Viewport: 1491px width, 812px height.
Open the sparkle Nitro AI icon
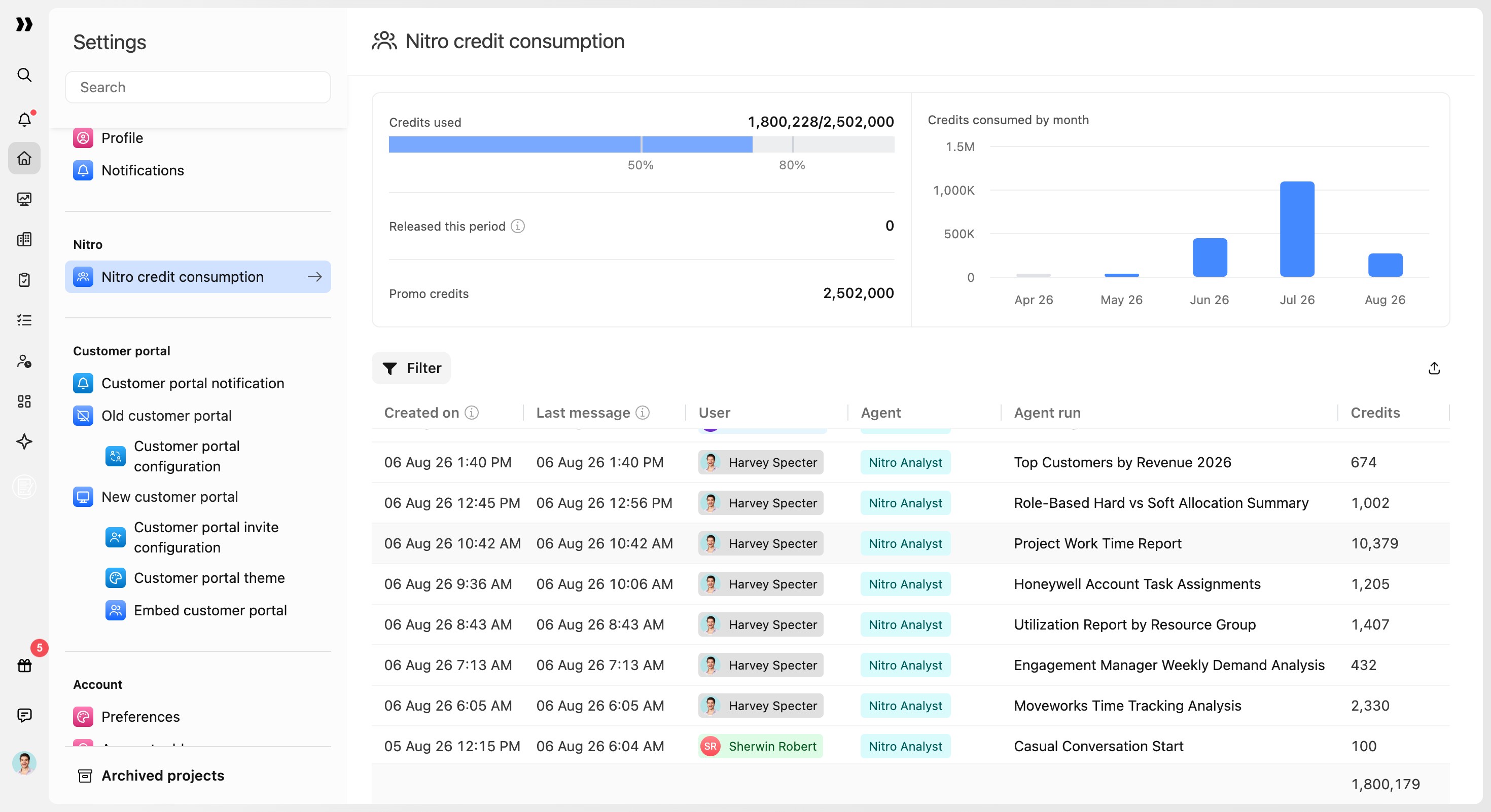(24, 441)
